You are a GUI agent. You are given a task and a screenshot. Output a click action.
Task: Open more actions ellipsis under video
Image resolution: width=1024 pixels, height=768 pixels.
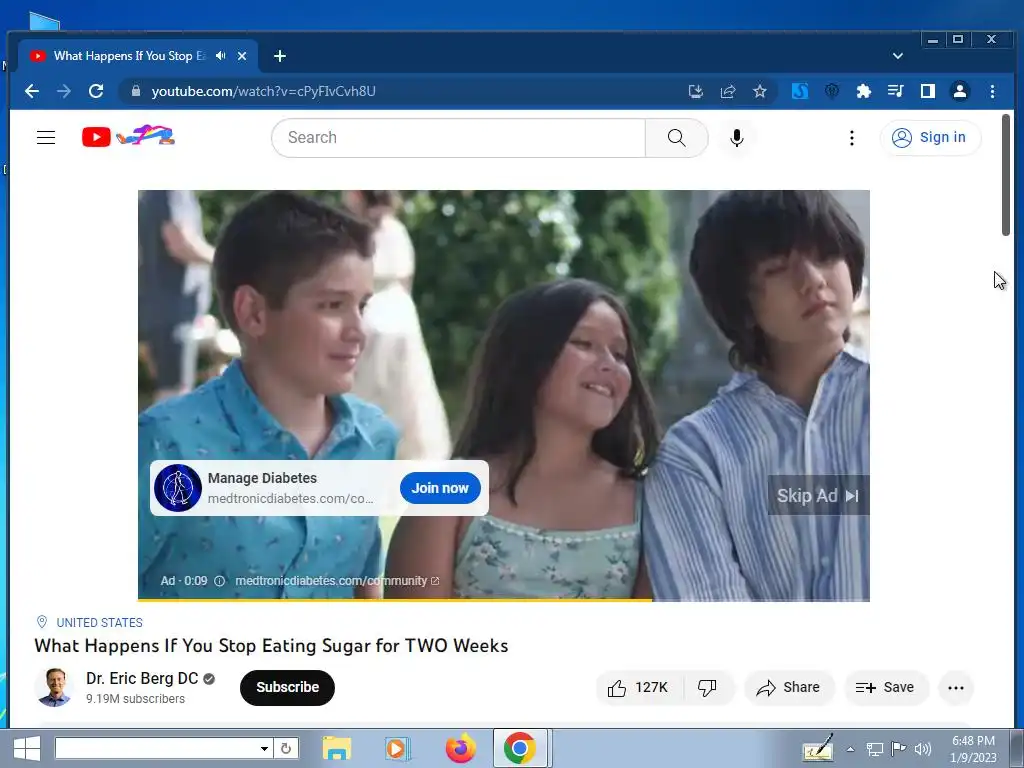point(956,688)
